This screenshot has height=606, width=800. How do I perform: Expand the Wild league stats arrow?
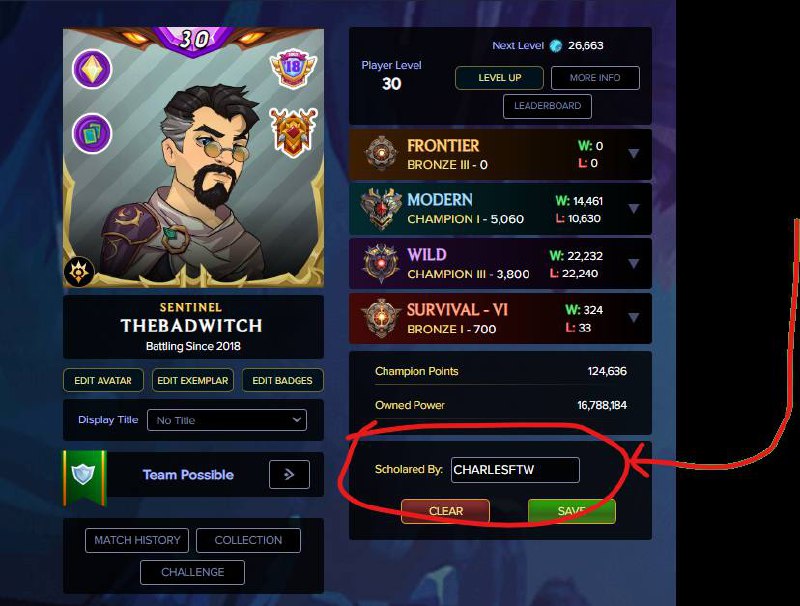click(634, 264)
